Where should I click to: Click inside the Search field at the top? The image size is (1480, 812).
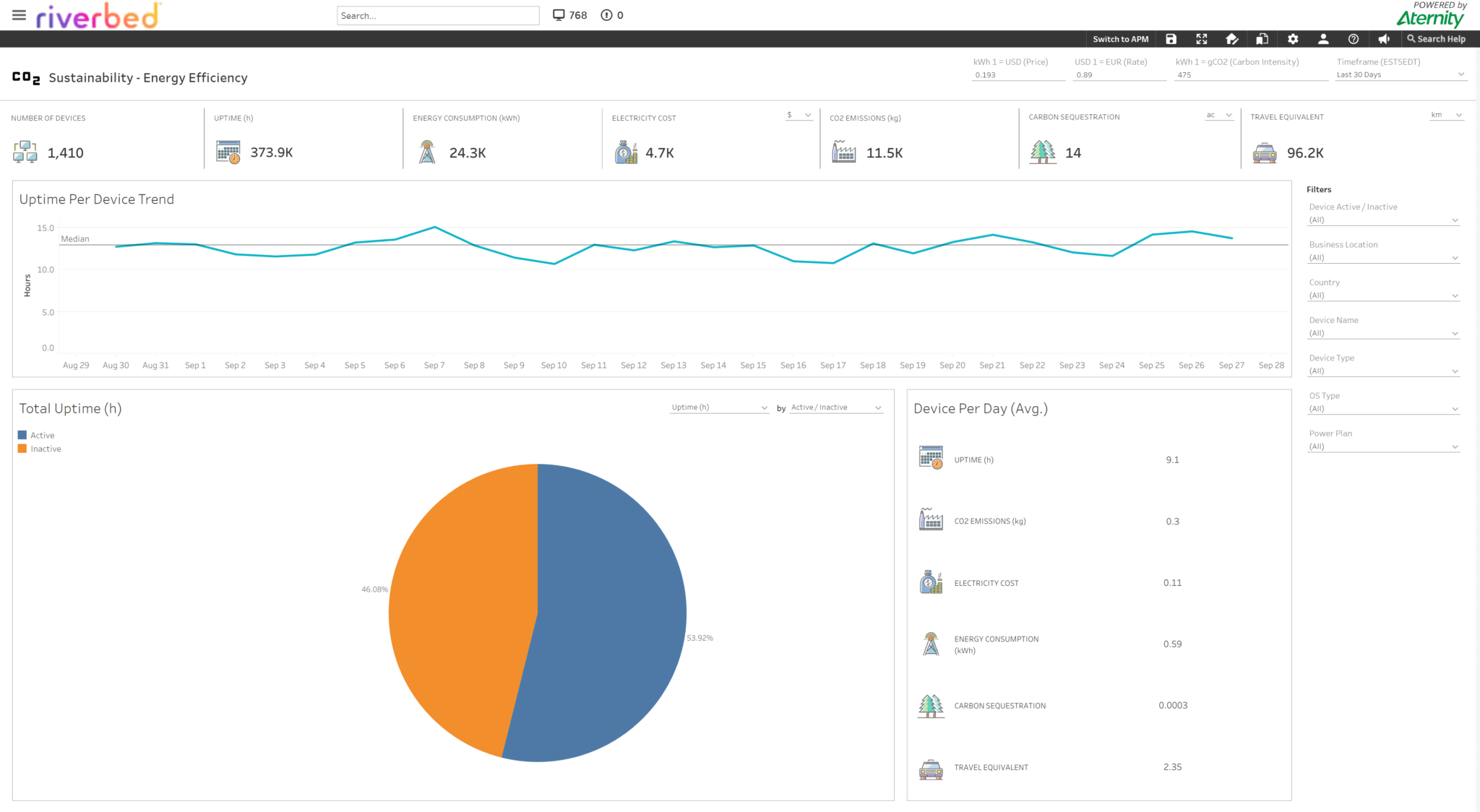click(438, 14)
